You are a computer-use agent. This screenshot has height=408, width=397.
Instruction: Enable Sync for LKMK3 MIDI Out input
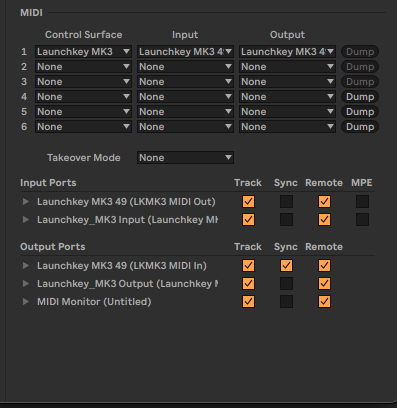point(286,202)
